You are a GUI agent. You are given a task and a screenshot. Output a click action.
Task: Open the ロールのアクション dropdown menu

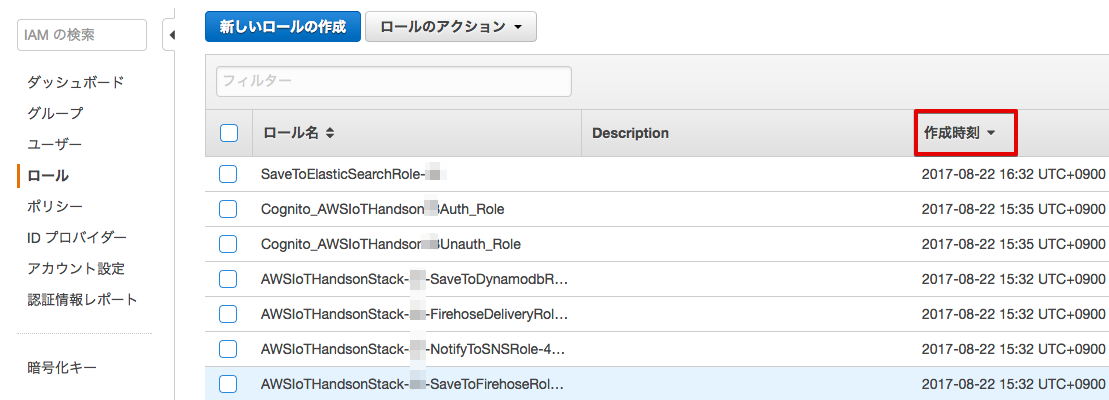(x=451, y=28)
